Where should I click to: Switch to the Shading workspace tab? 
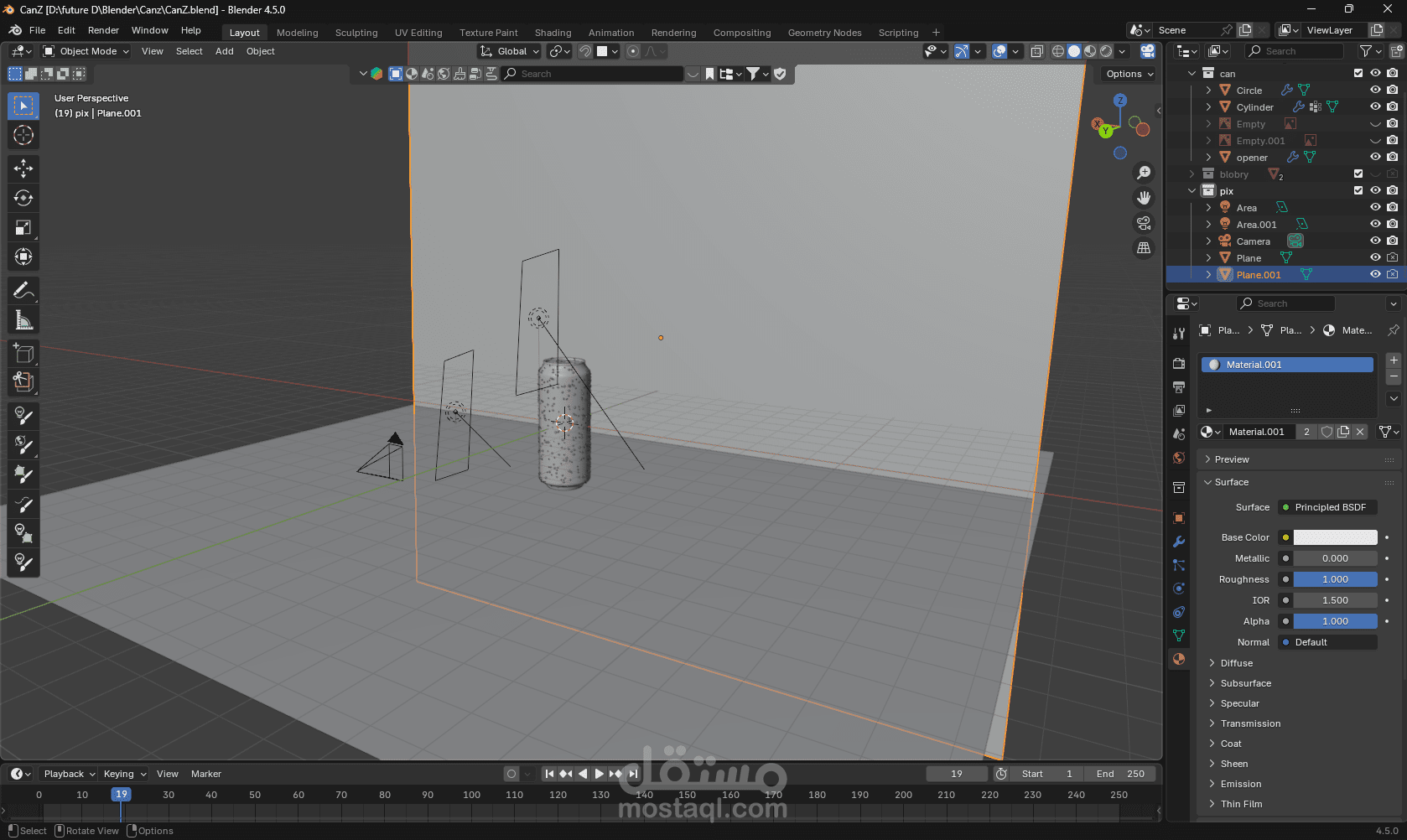(x=553, y=33)
